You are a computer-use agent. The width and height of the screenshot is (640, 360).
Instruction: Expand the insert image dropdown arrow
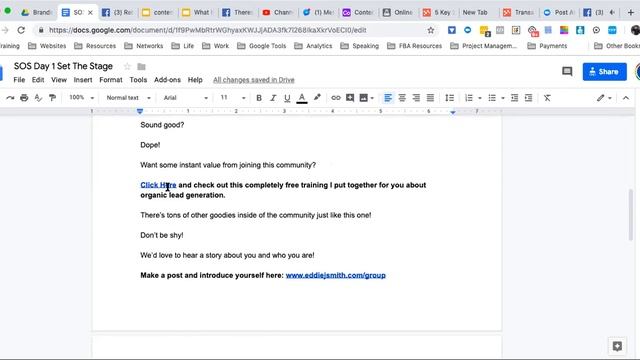(372, 98)
